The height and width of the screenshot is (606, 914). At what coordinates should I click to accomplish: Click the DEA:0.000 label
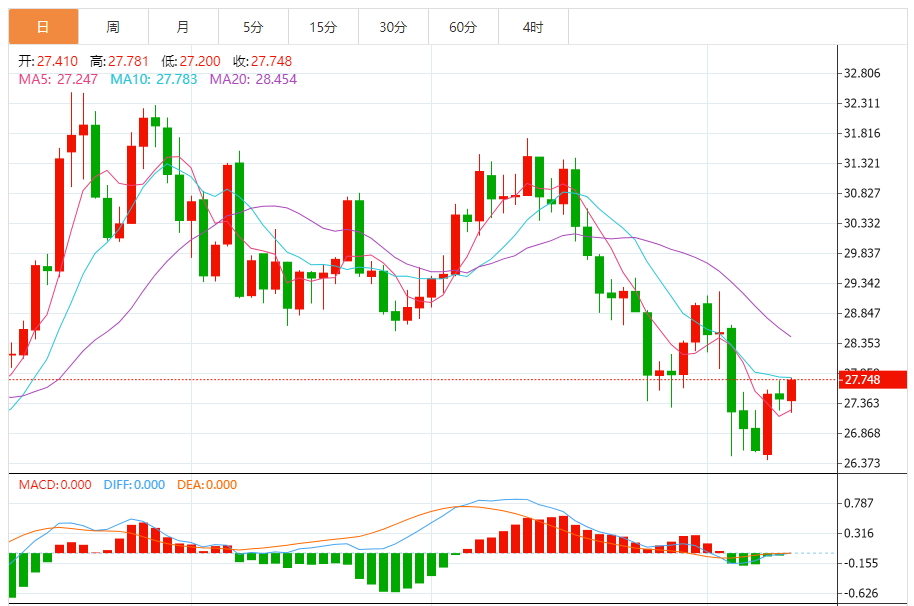point(207,485)
